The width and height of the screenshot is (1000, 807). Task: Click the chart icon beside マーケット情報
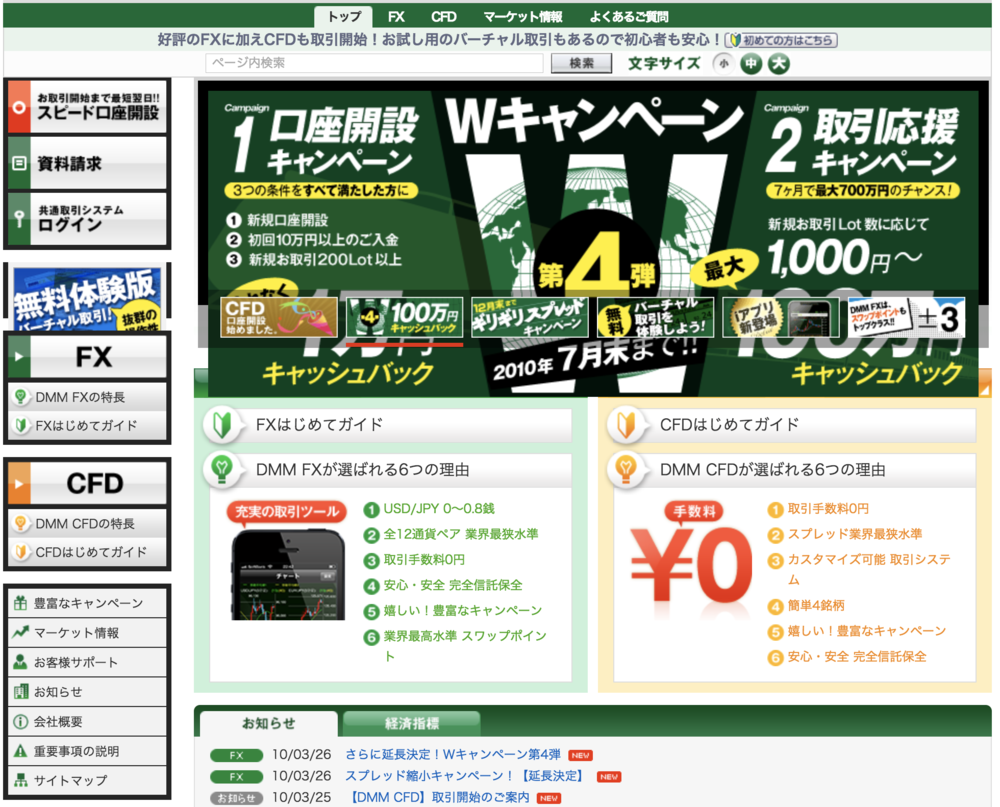(20, 632)
